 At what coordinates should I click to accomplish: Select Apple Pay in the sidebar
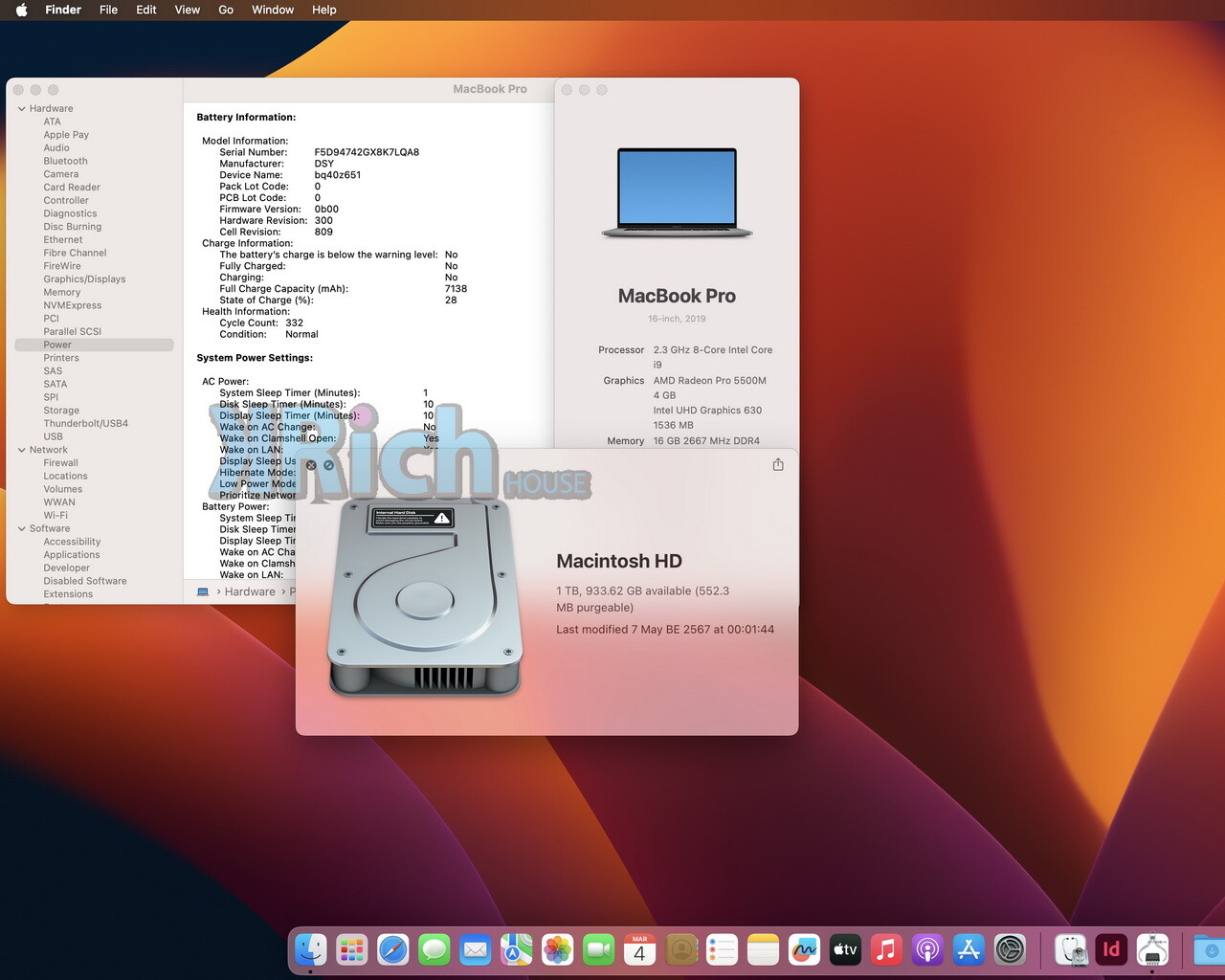[66, 135]
